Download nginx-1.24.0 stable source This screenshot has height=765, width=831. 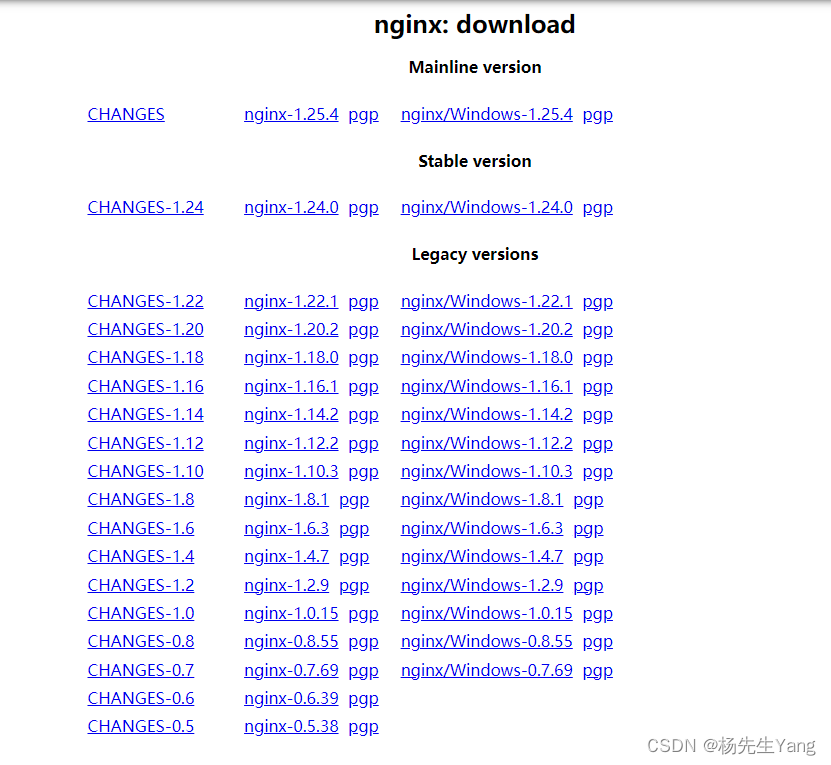291,208
